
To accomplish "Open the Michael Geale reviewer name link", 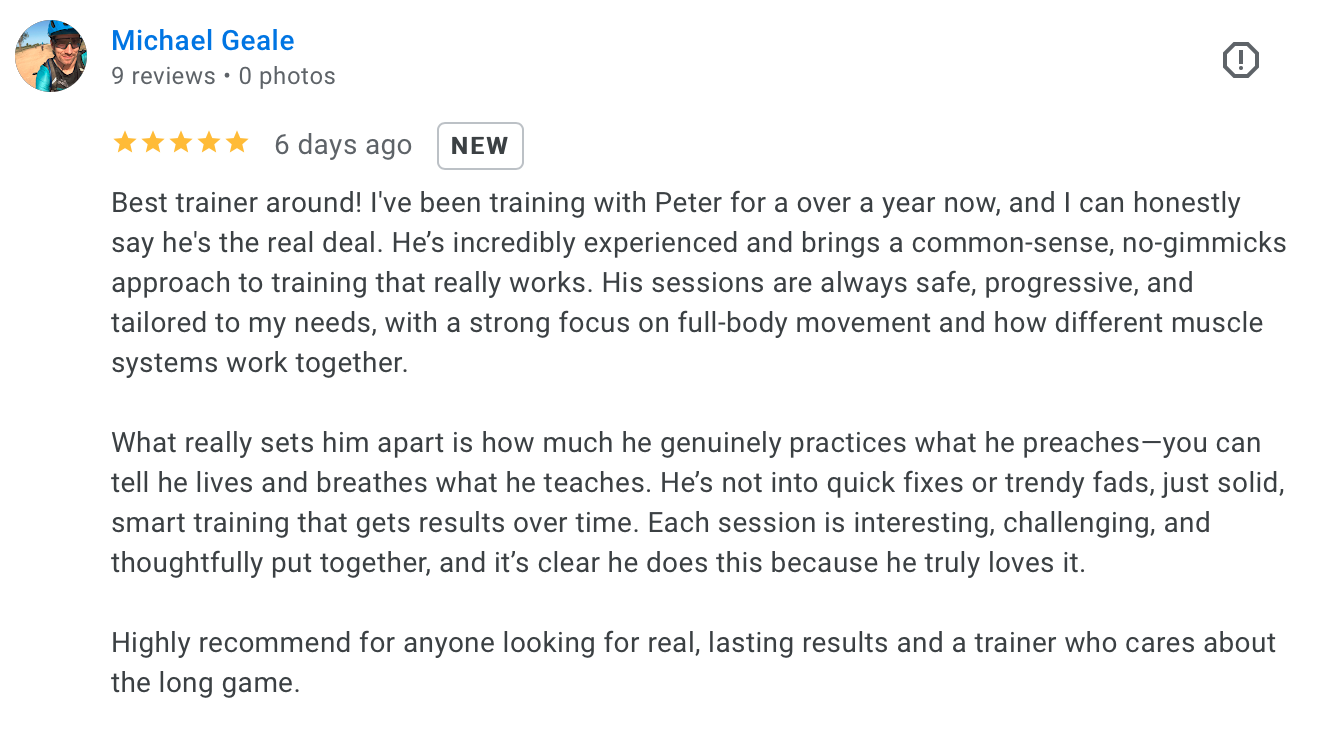I will pyautogui.click(x=203, y=41).
